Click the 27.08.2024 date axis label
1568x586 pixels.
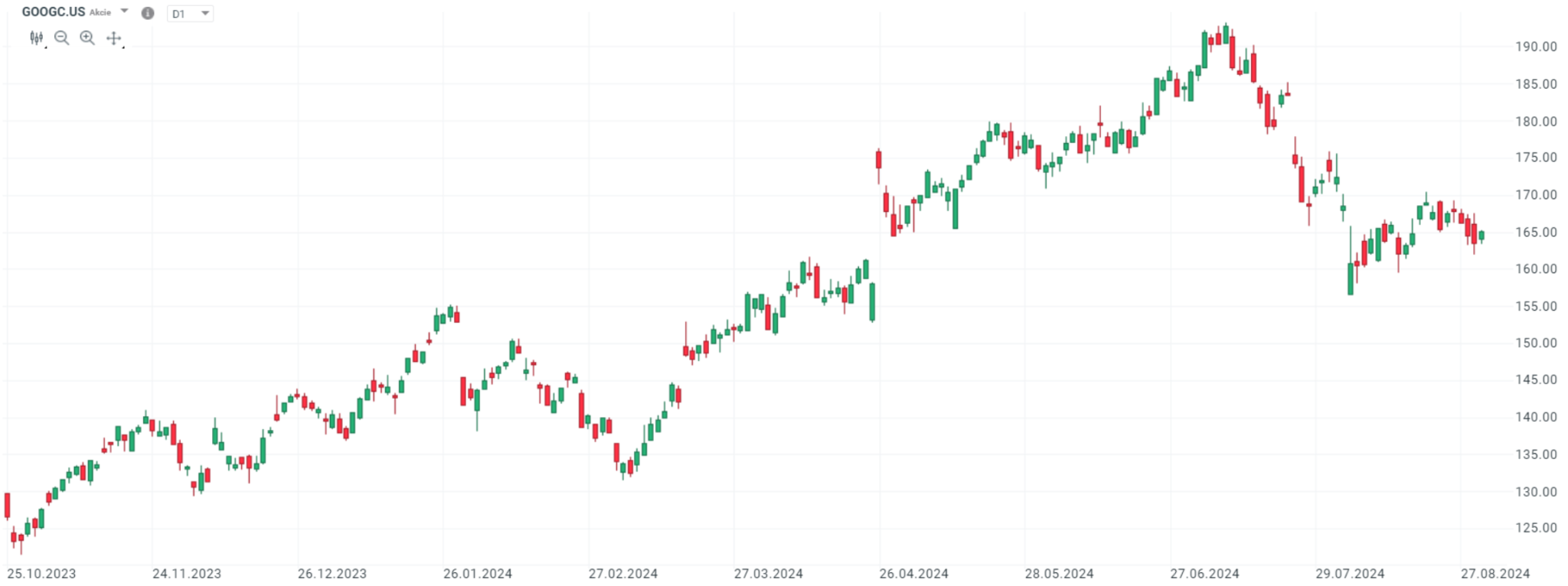(x=1495, y=574)
